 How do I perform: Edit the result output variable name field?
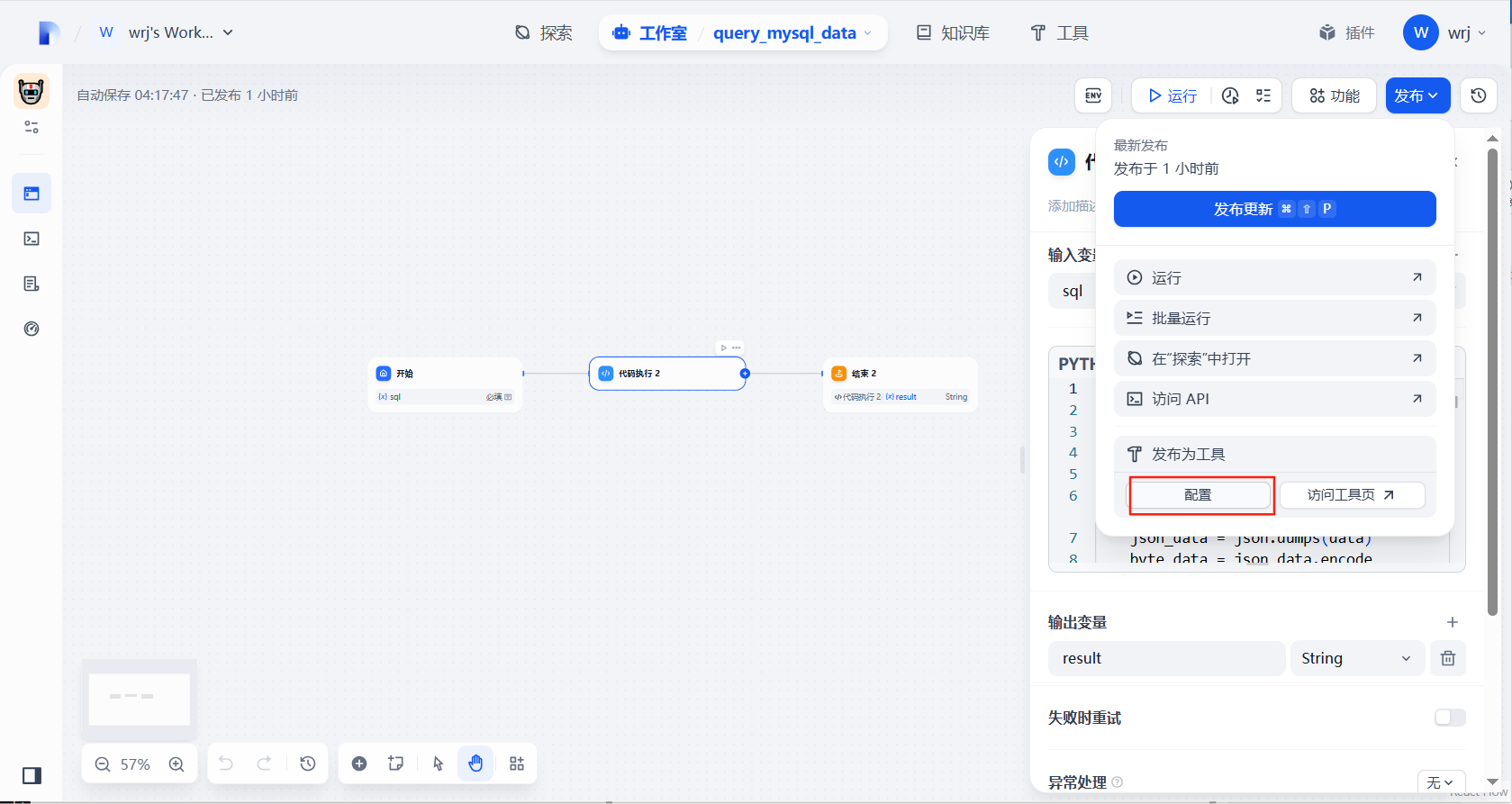click(x=1166, y=658)
